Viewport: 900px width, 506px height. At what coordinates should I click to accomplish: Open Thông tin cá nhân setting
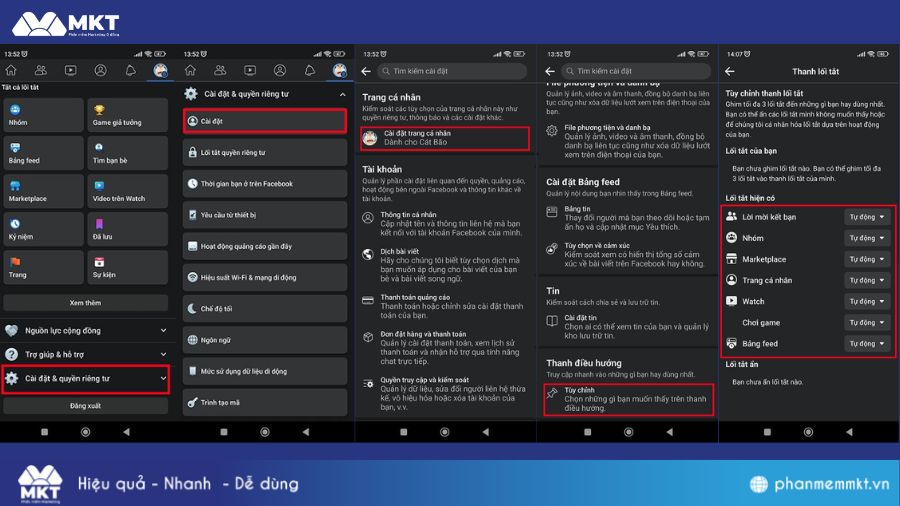pos(445,224)
